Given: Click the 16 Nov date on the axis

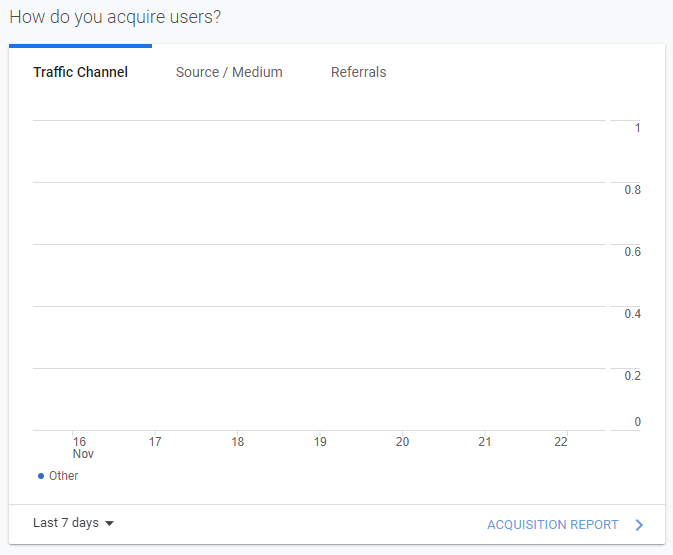Looking at the screenshot, I should [83, 447].
